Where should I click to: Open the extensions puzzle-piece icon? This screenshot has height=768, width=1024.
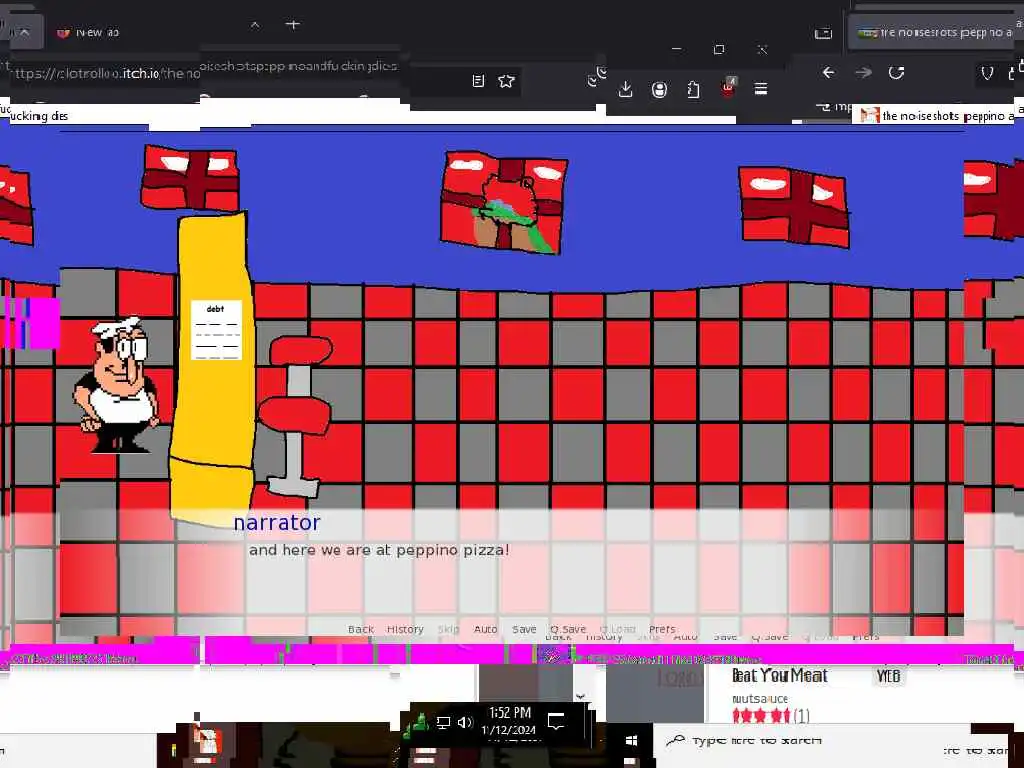pyautogui.click(x=694, y=89)
